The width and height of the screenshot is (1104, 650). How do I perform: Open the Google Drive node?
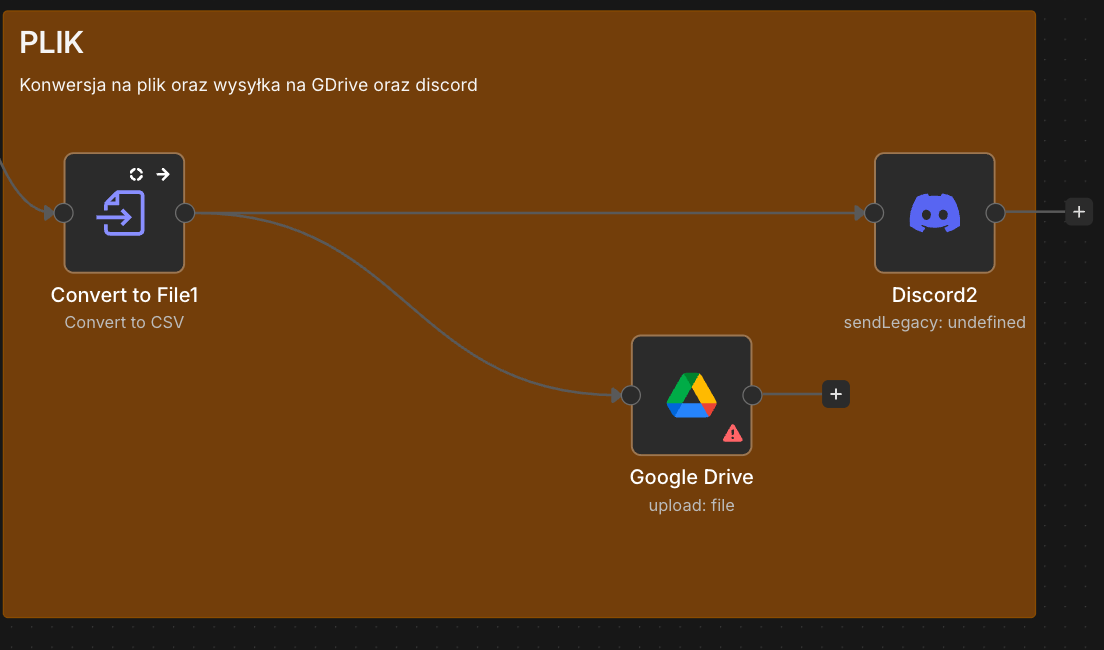[x=691, y=395]
